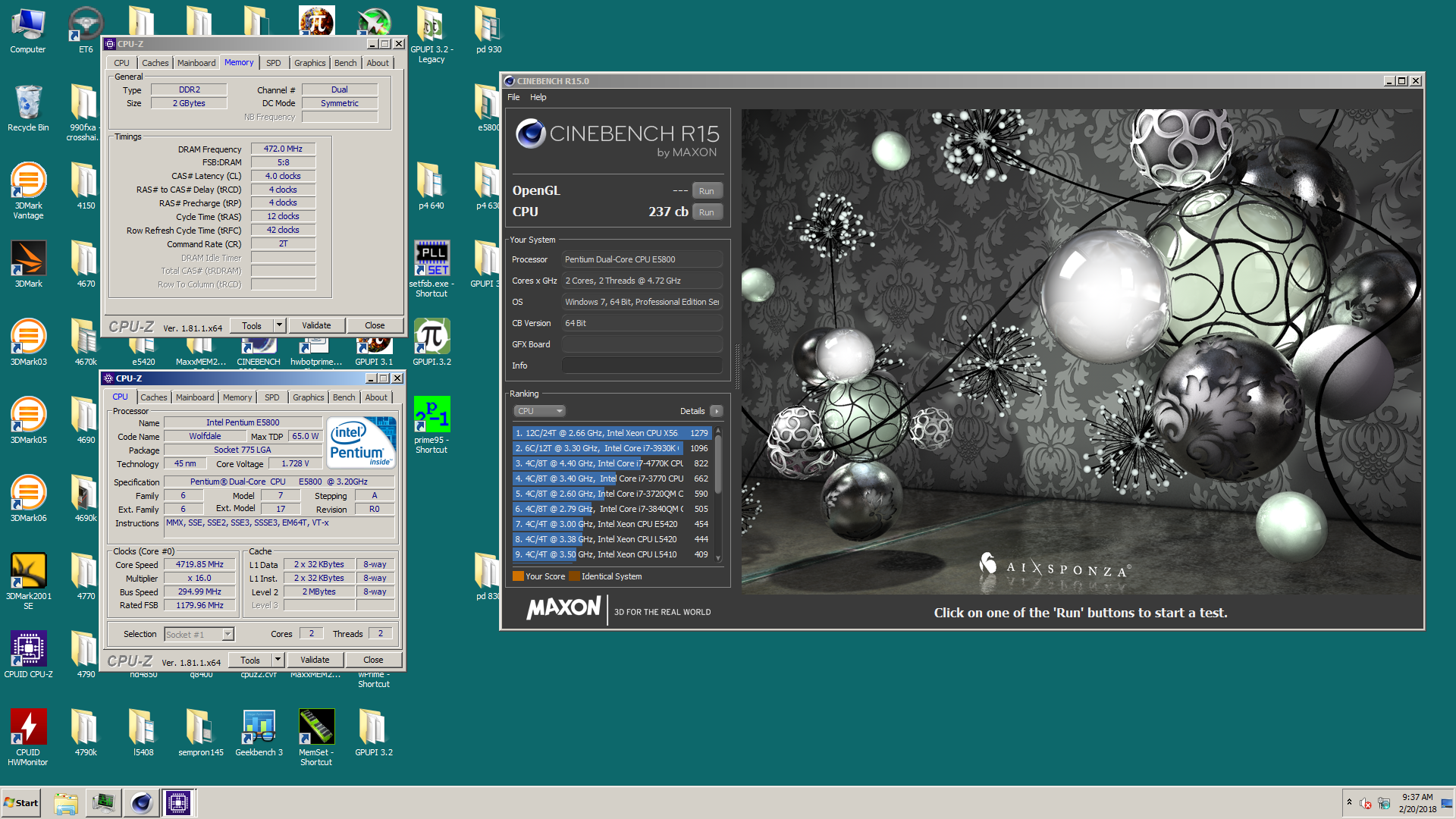Expand Tools dropdown arrow in bottom CPU-Z
Screen dimensions: 1456x819
tap(278, 660)
